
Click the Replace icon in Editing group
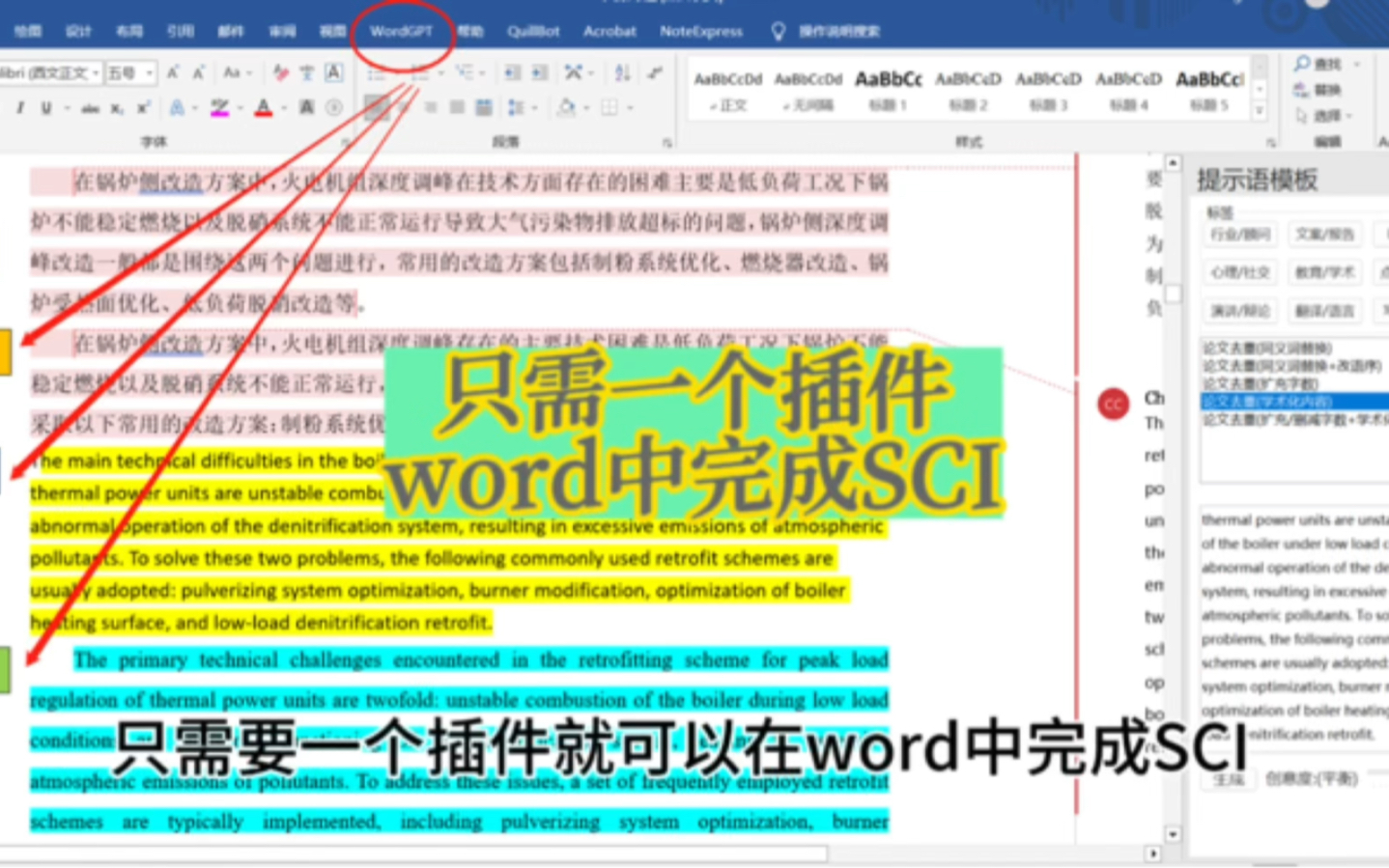pyautogui.click(x=1303, y=90)
